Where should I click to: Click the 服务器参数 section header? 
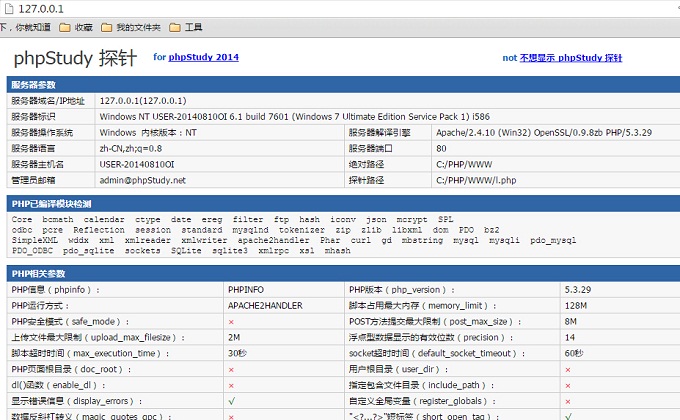343,85
